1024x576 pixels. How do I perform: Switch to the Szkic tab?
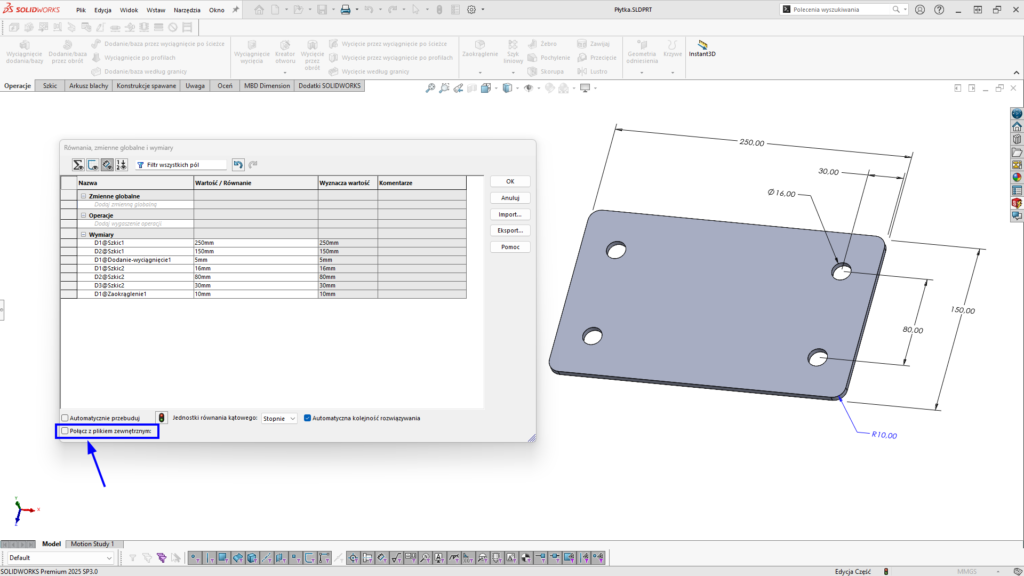click(x=49, y=86)
